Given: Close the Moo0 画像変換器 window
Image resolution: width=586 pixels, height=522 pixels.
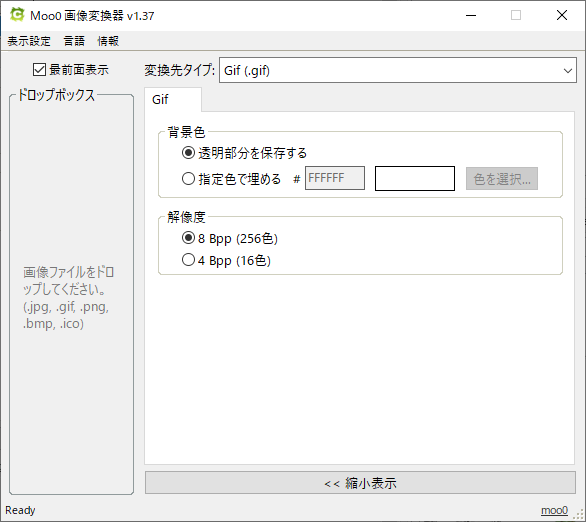Looking at the screenshot, I should point(562,15).
